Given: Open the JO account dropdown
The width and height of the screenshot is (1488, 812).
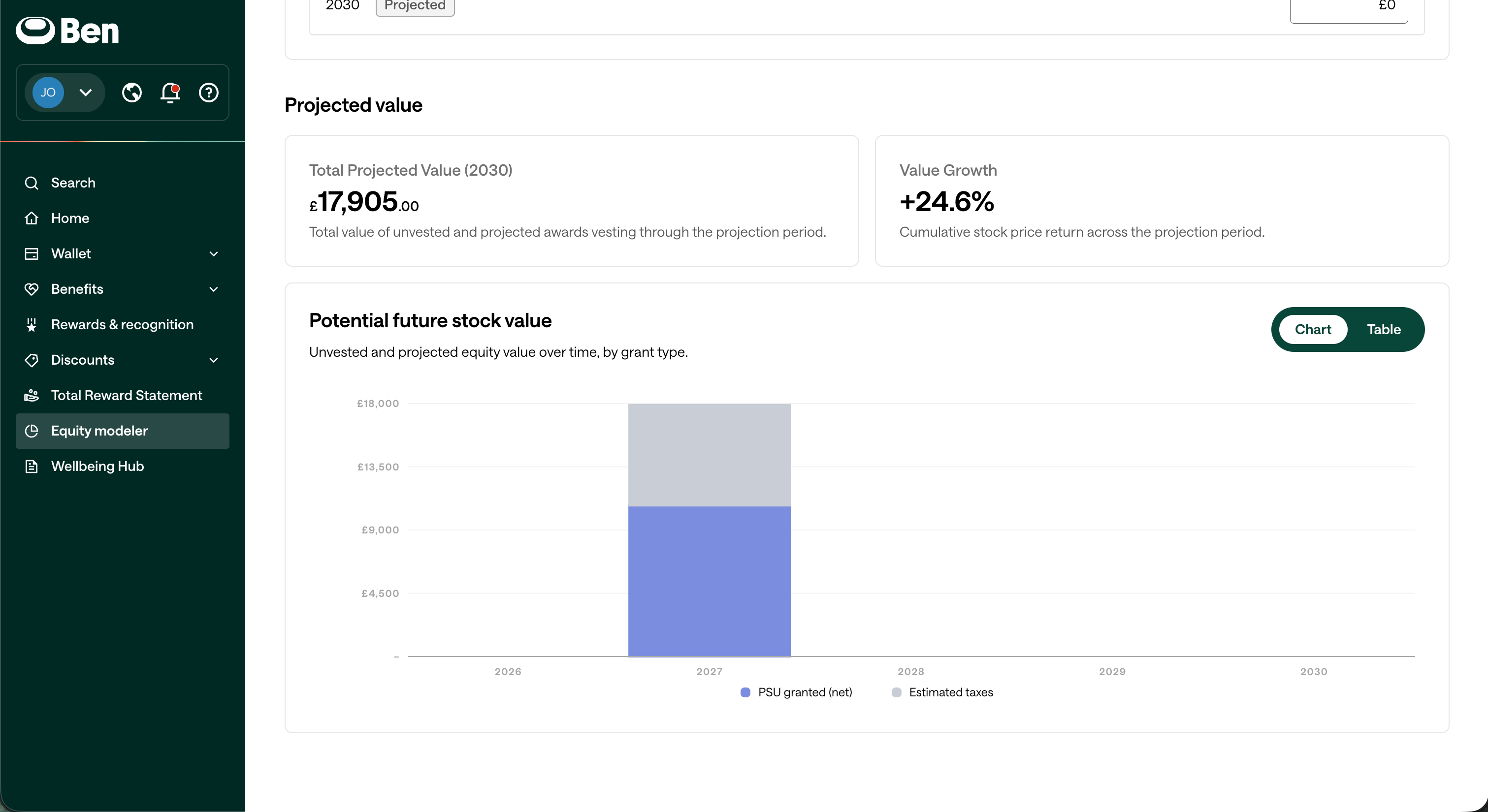Looking at the screenshot, I should [64, 93].
